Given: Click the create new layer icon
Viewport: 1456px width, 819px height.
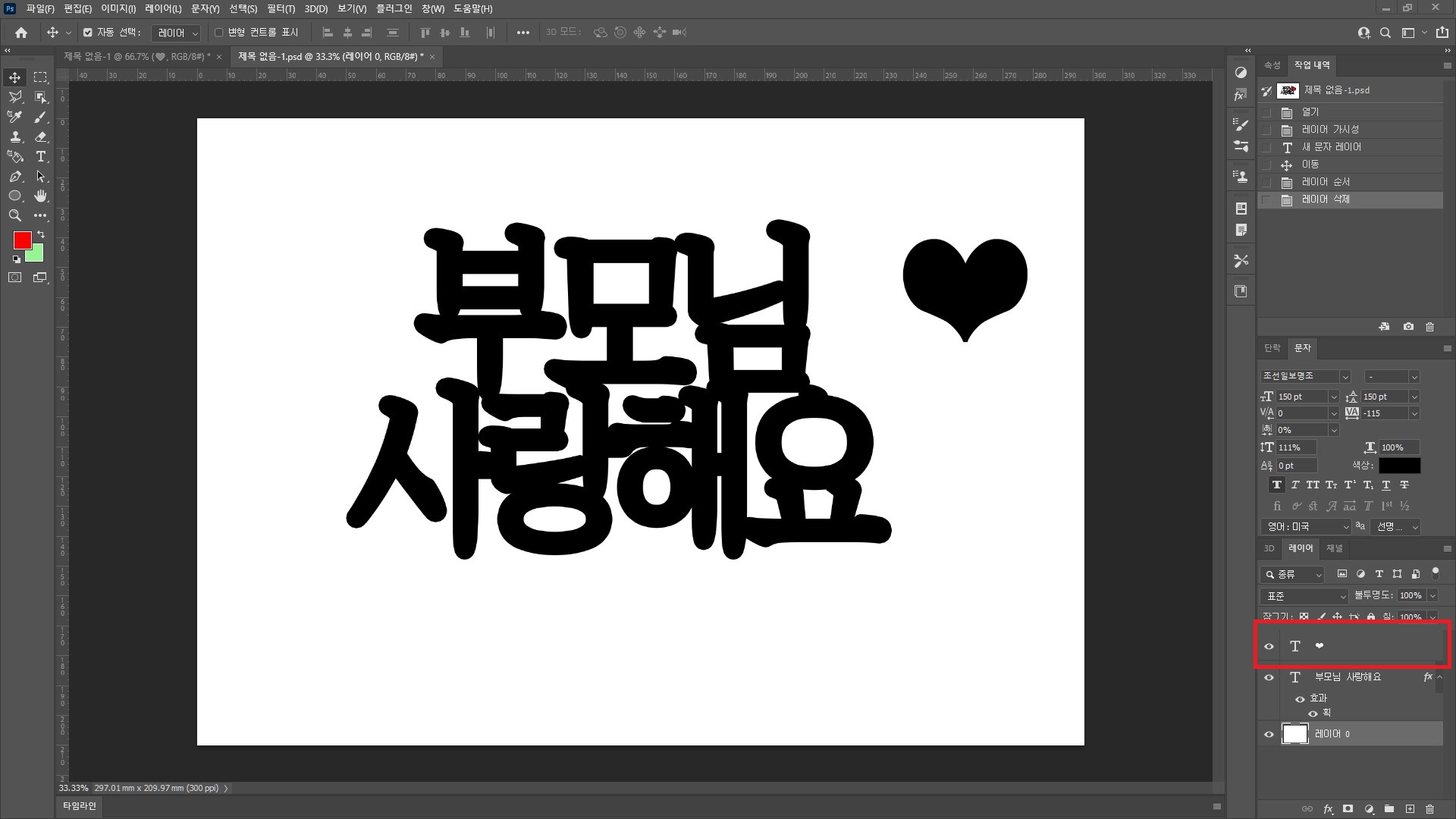Looking at the screenshot, I should click(1410, 809).
